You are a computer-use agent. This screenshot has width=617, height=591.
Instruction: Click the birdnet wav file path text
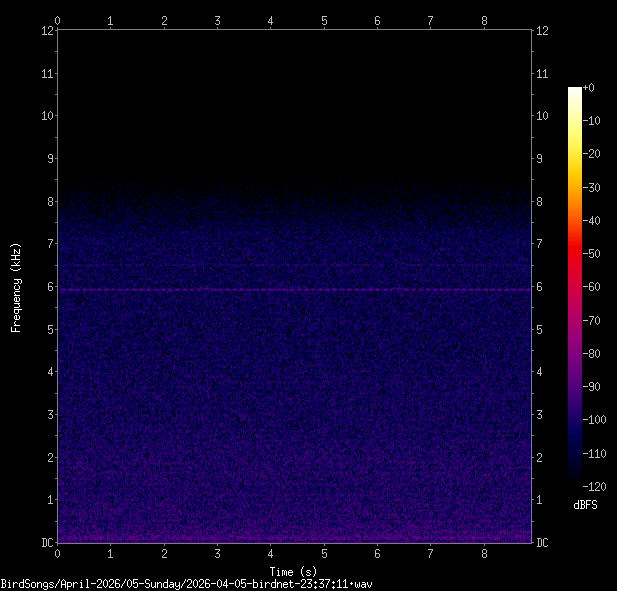(x=187, y=583)
